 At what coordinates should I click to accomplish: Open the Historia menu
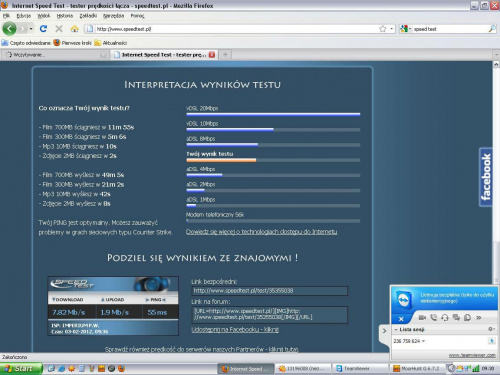pos(65,16)
